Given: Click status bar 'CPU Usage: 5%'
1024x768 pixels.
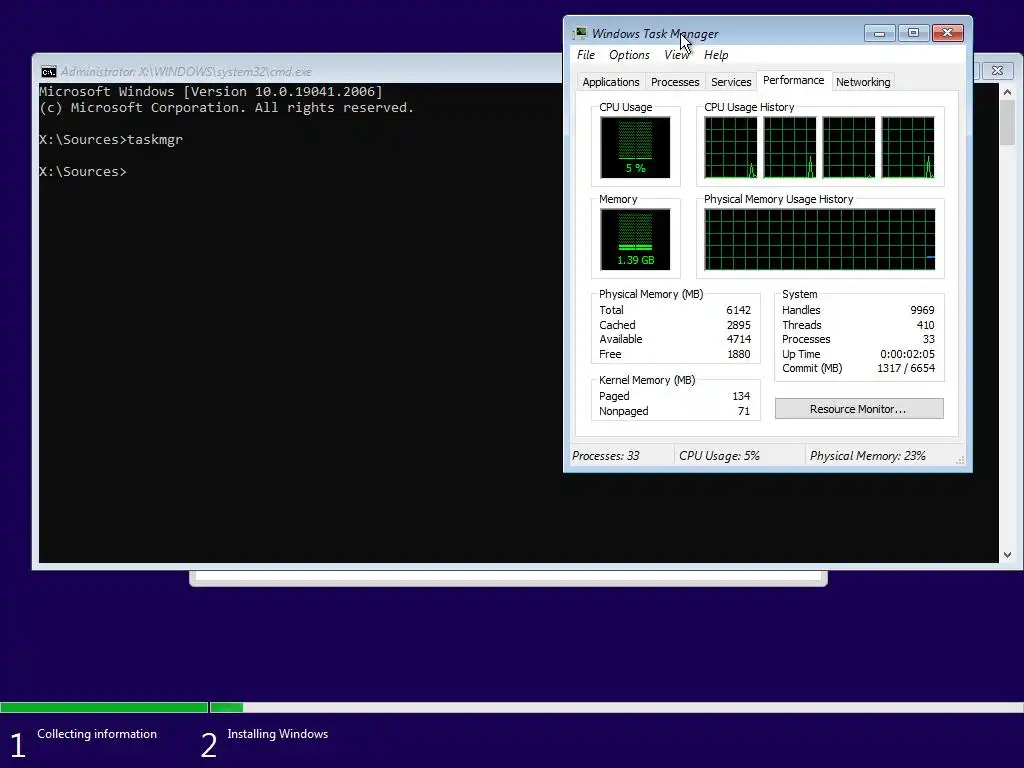Looking at the screenshot, I should click(x=719, y=456).
